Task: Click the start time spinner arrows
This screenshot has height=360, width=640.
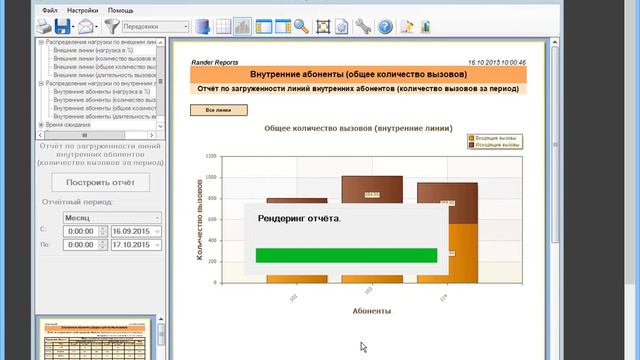Action: tap(103, 231)
